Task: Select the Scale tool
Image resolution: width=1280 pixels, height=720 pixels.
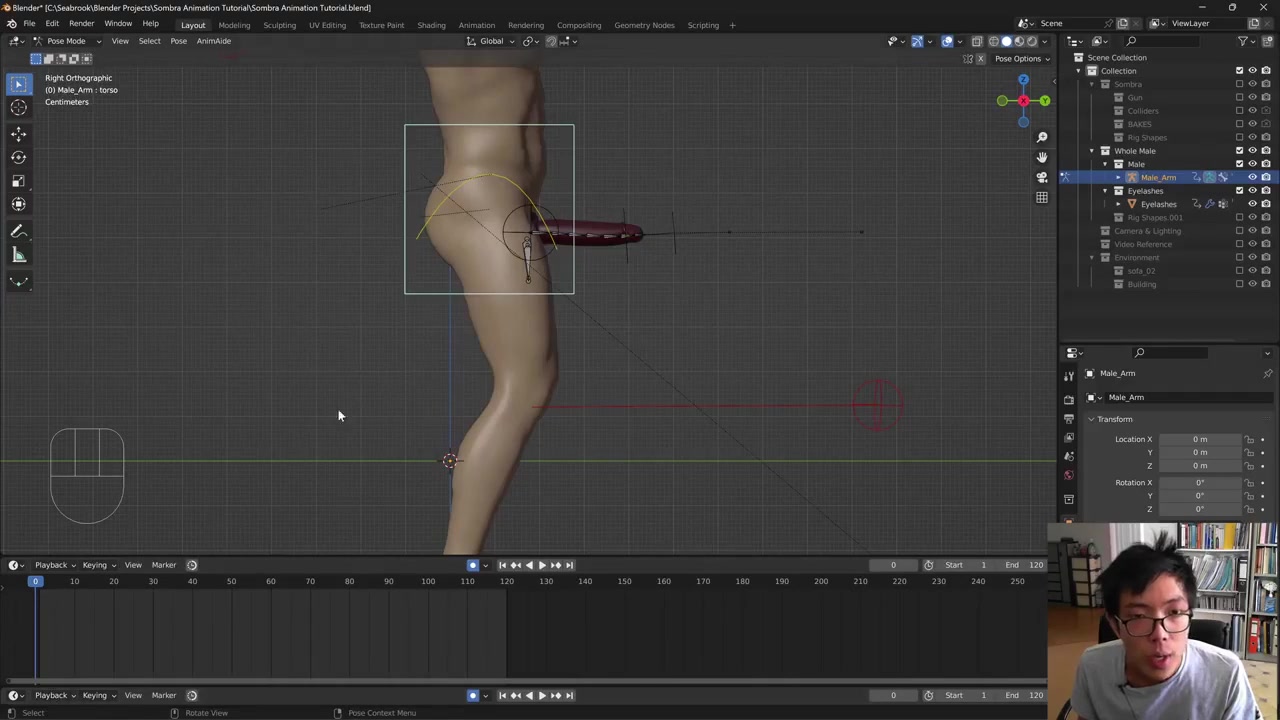Action: tap(18, 181)
